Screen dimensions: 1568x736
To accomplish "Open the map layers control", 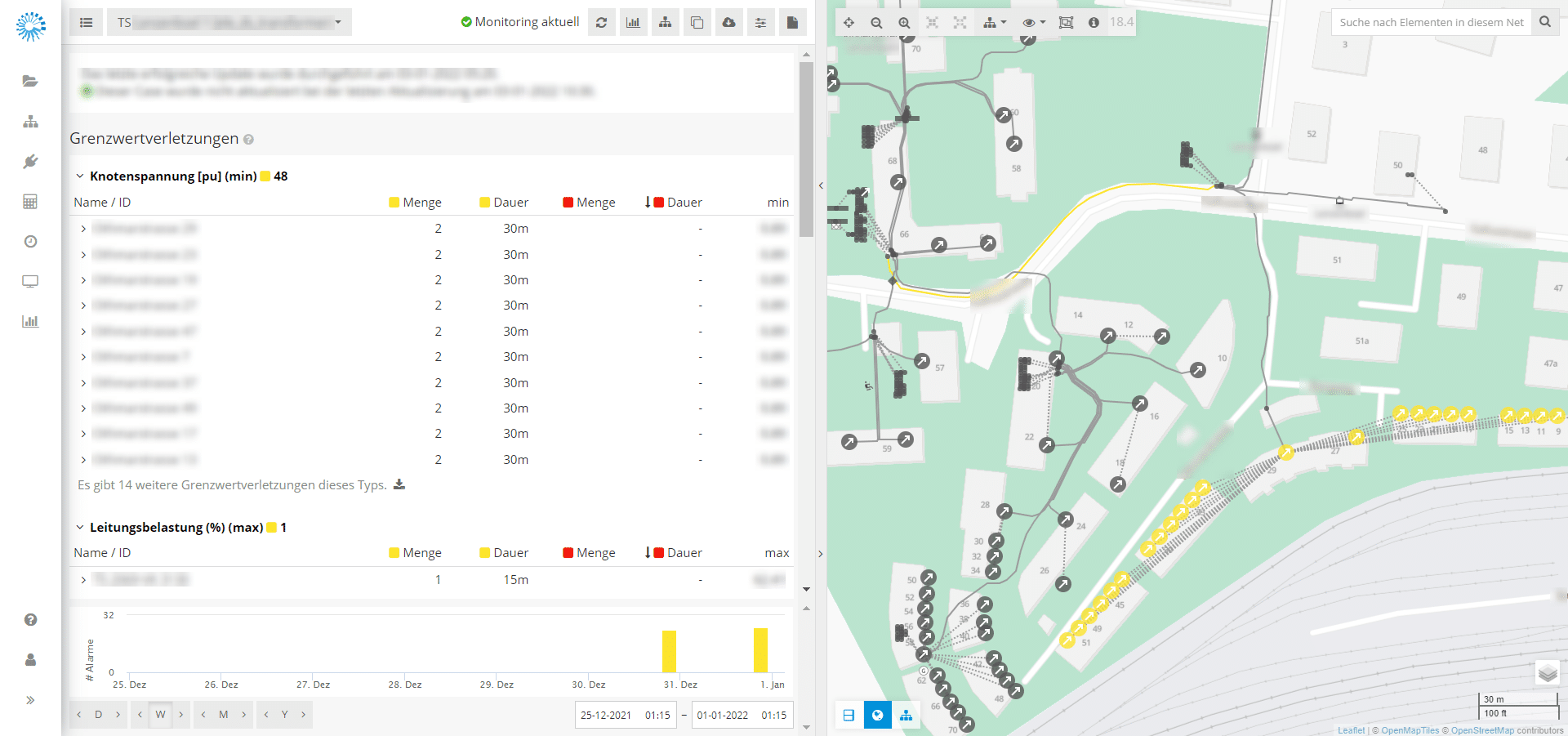I will coord(1547,674).
